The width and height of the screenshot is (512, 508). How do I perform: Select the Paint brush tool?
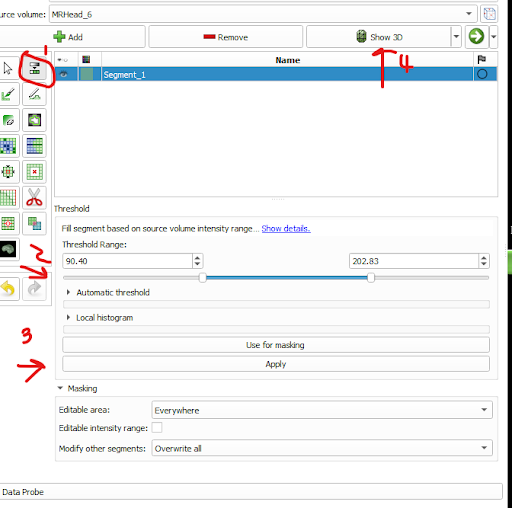point(7,94)
